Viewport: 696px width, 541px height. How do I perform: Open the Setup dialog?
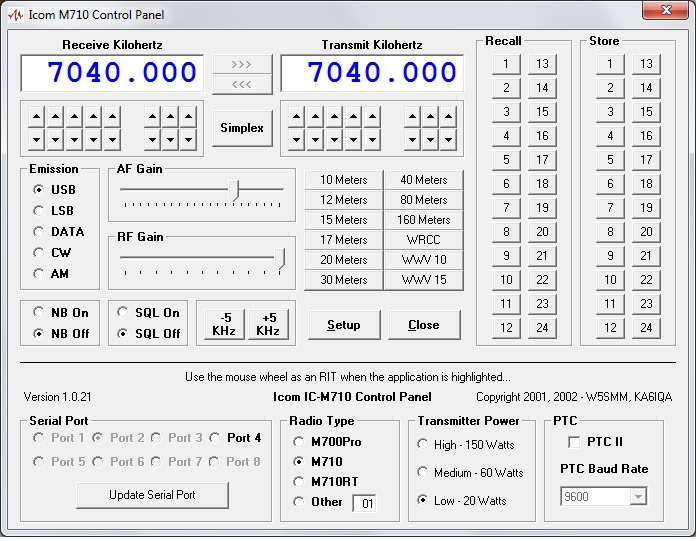pos(344,325)
